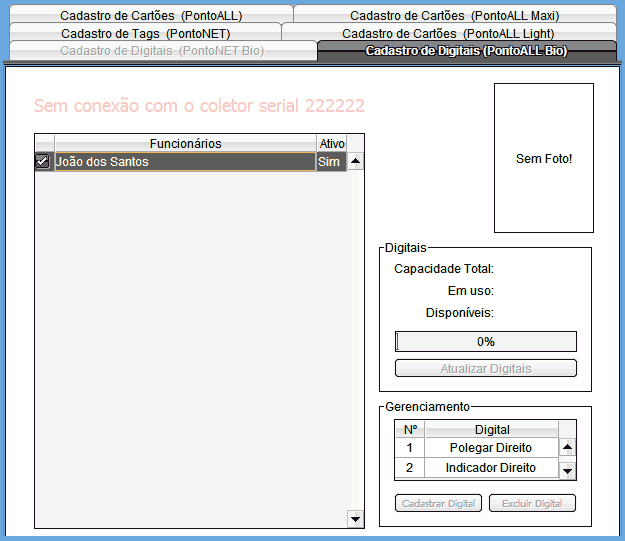This screenshot has height=541, width=625.
Task: Choose Indicador Direito in fingerprint list
Action: [490, 468]
